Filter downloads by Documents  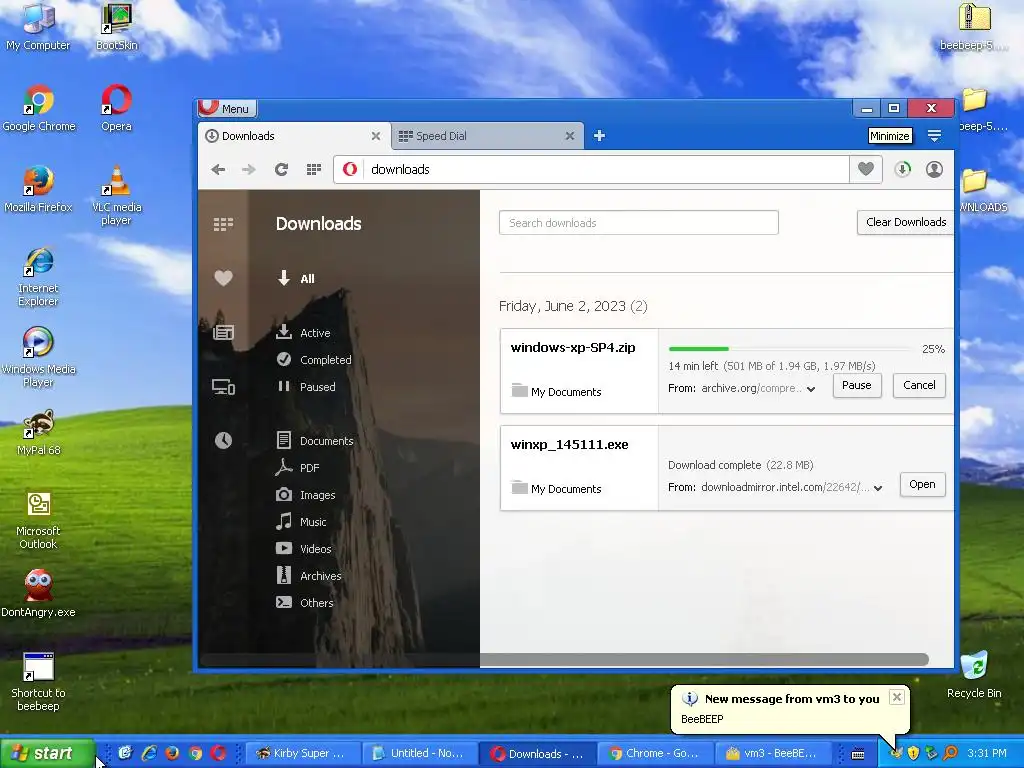[x=315, y=441]
